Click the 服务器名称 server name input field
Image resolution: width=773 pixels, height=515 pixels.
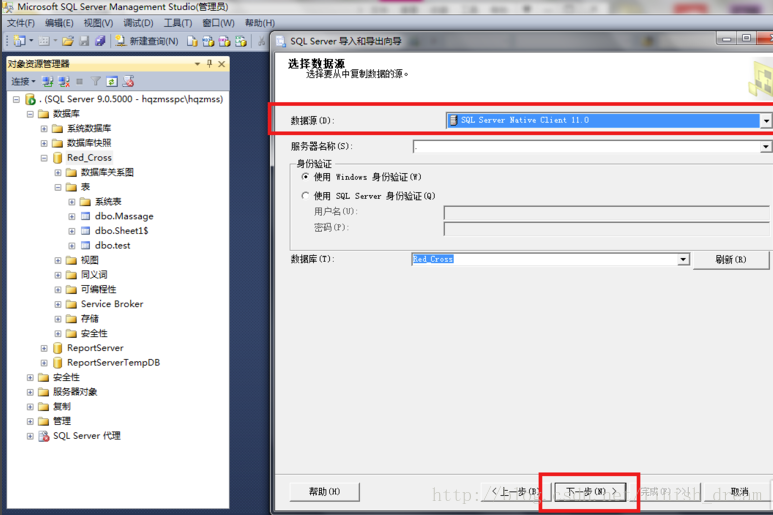click(587, 146)
